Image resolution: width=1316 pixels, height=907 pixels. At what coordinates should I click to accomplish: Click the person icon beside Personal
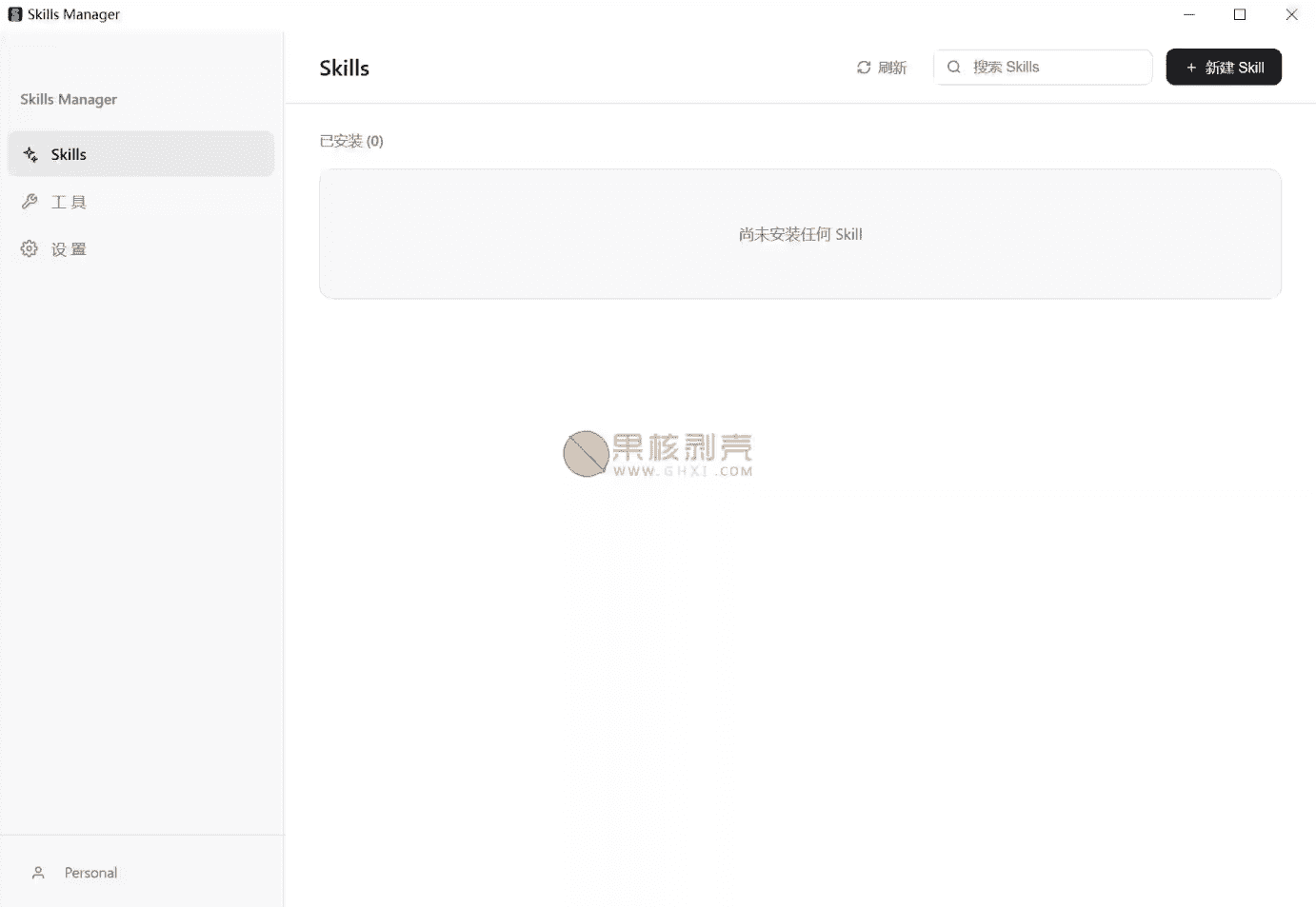(38, 872)
